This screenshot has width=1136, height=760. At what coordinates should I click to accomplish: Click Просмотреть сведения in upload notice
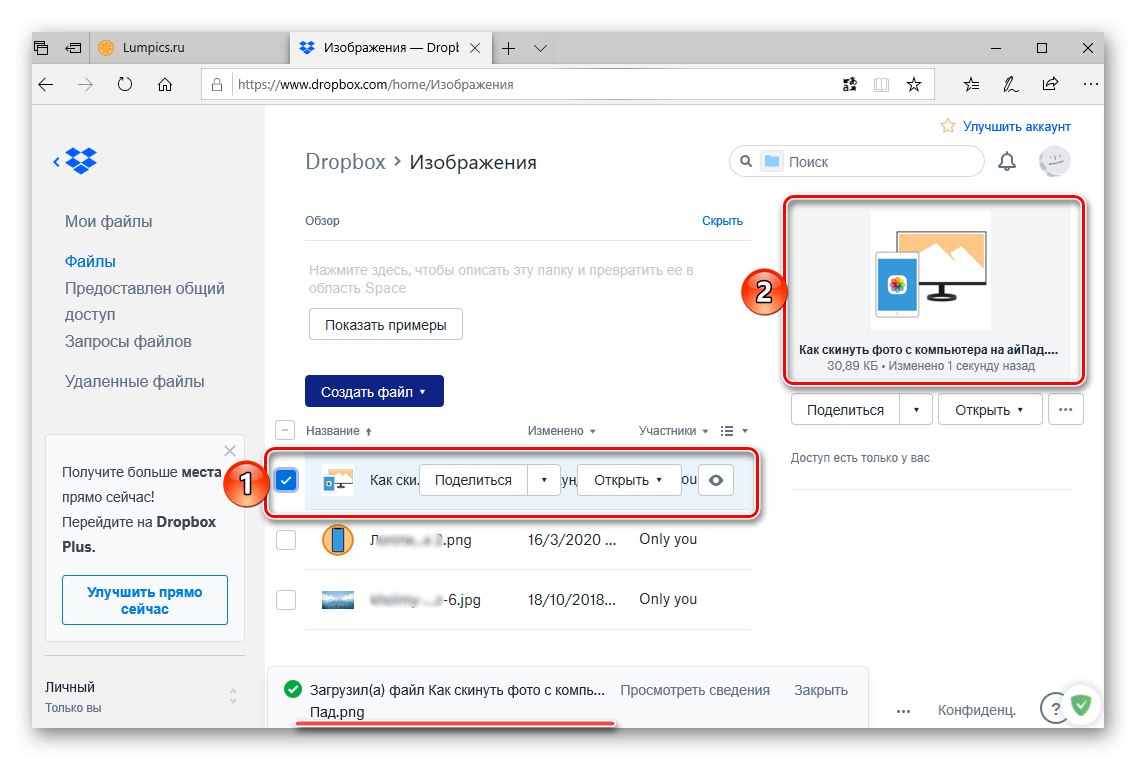coord(695,690)
